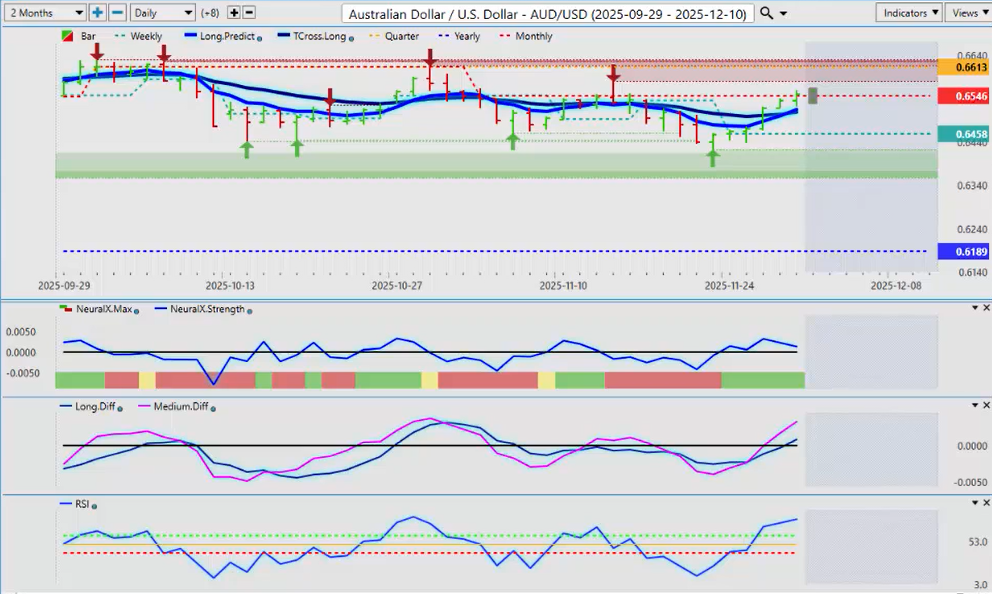Click the small plus button after (+8)
This screenshot has width=992, height=594.
click(234, 13)
